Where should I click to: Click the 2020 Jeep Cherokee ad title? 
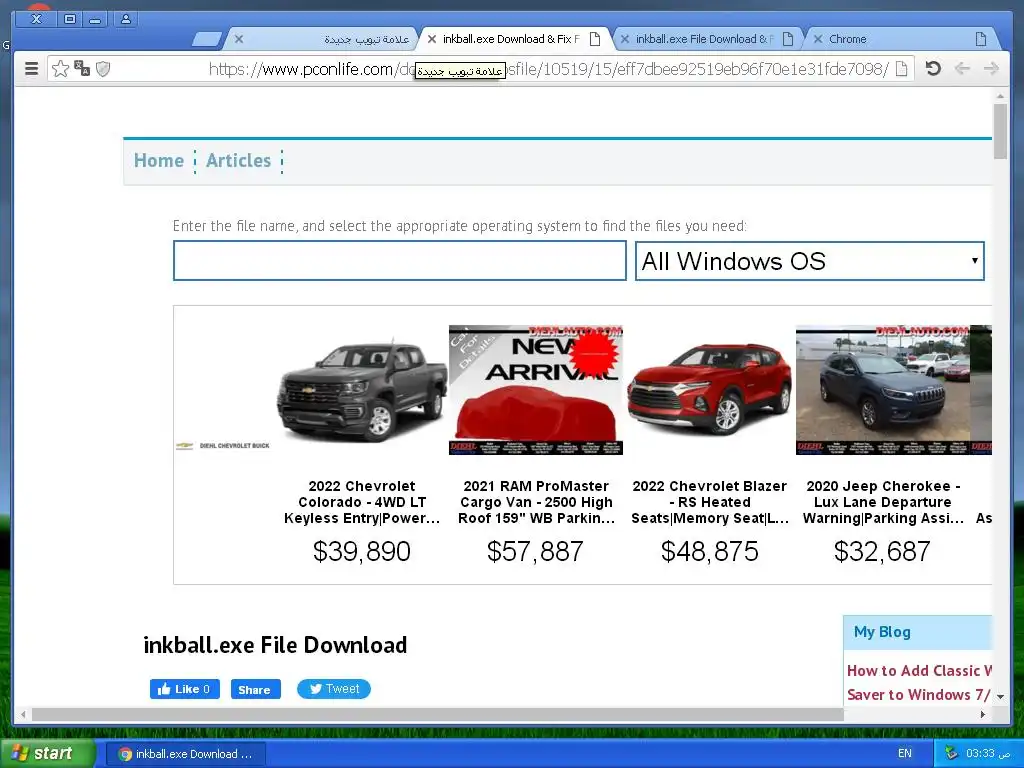883,502
